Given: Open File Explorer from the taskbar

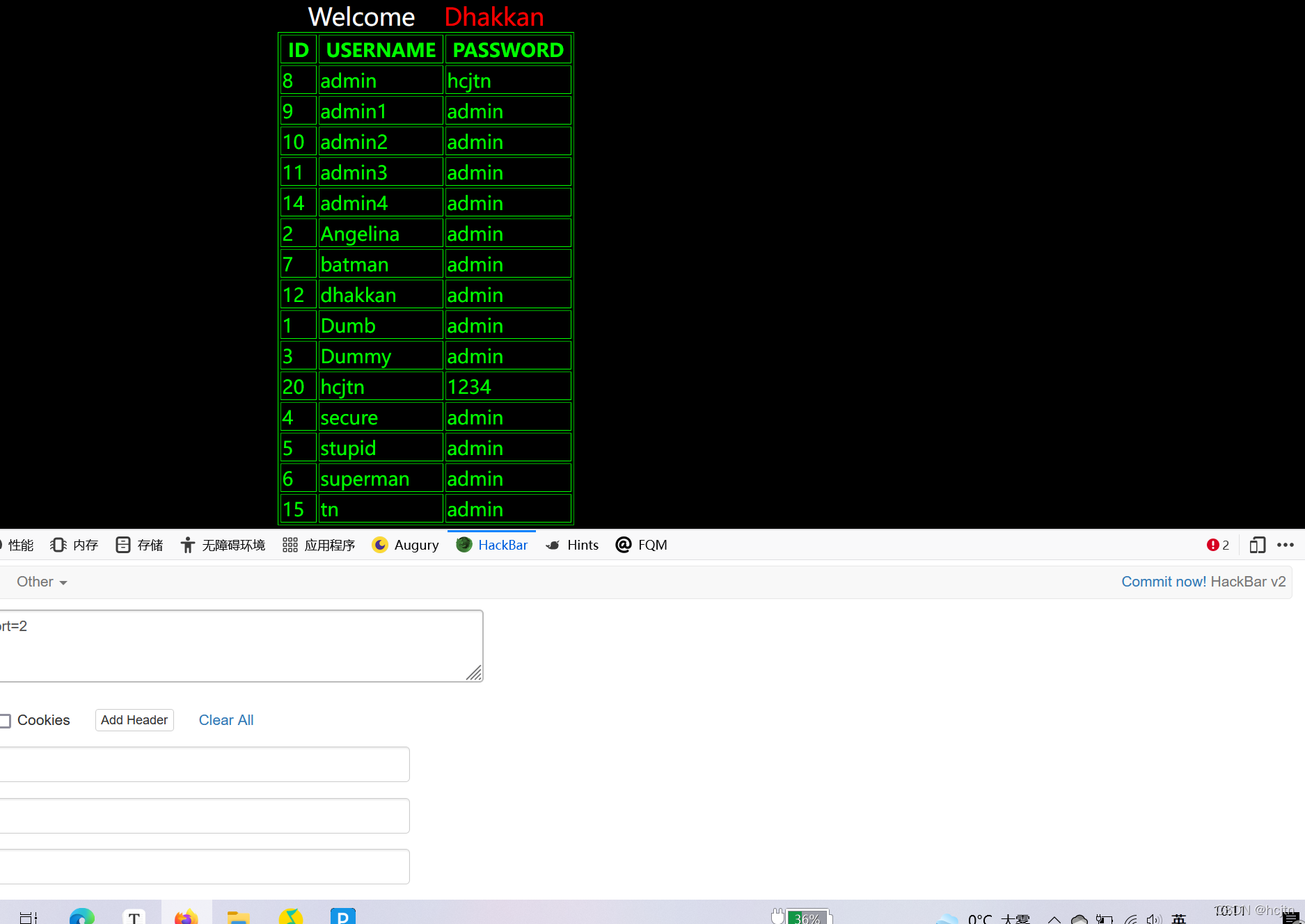Looking at the screenshot, I should pos(238,917).
